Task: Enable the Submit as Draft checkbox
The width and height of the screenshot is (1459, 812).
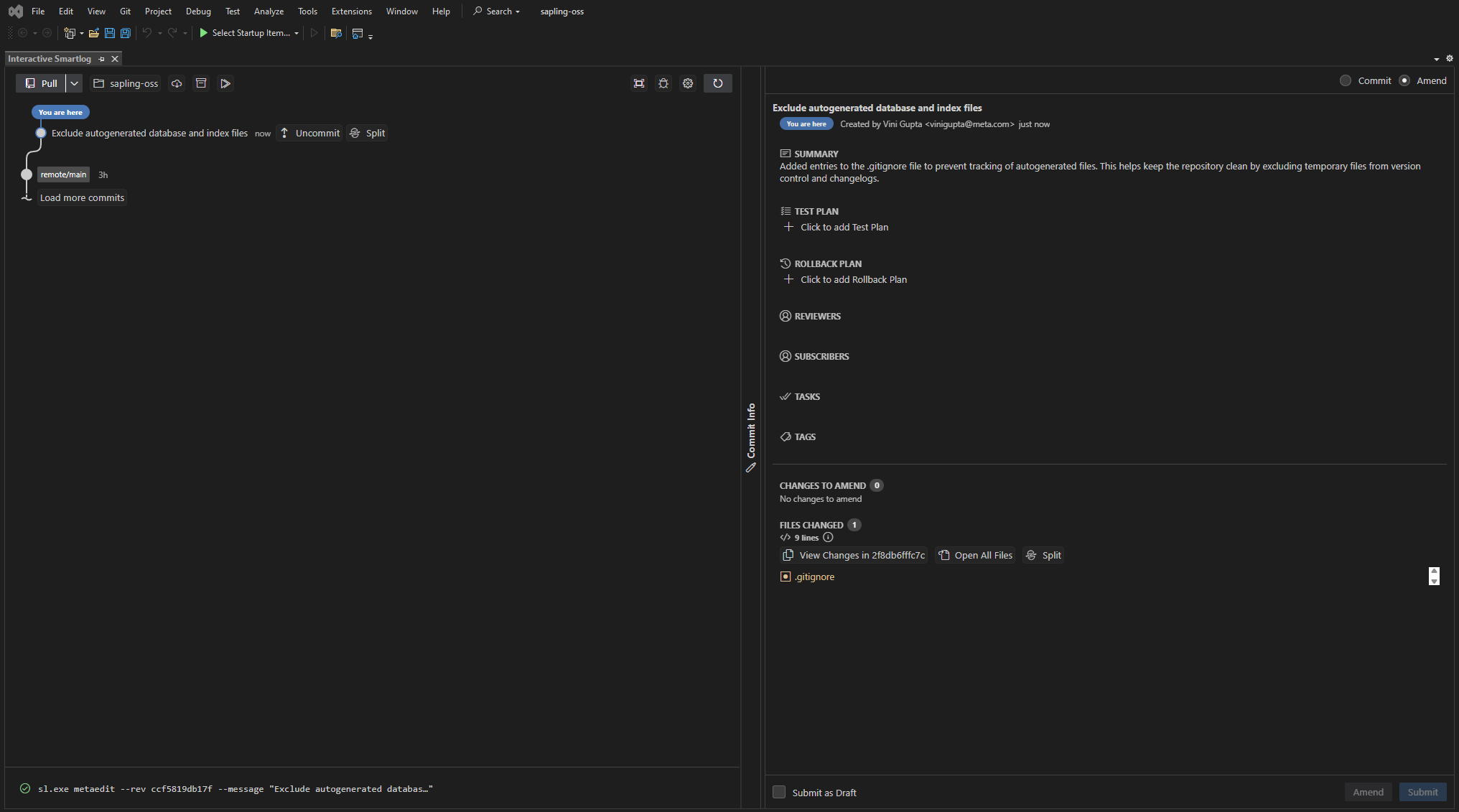Action: coord(779,792)
